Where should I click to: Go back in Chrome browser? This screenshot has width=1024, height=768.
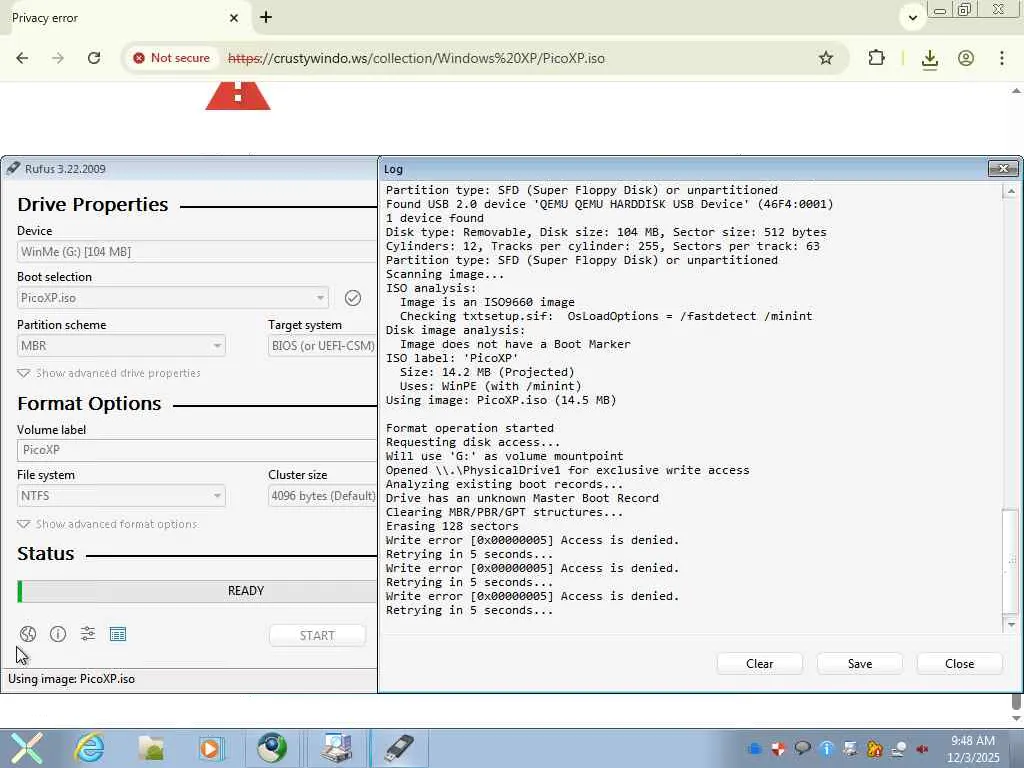click(x=22, y=58)
